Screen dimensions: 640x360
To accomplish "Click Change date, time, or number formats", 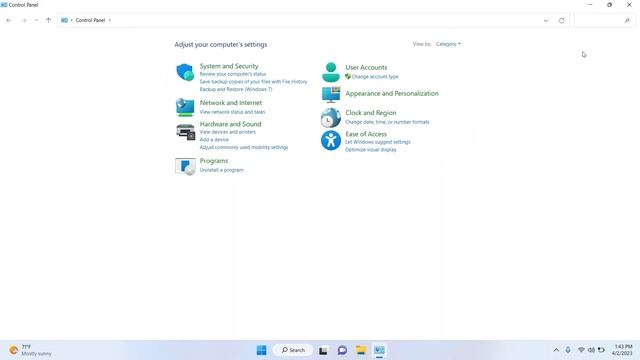I will click(387, 122).
